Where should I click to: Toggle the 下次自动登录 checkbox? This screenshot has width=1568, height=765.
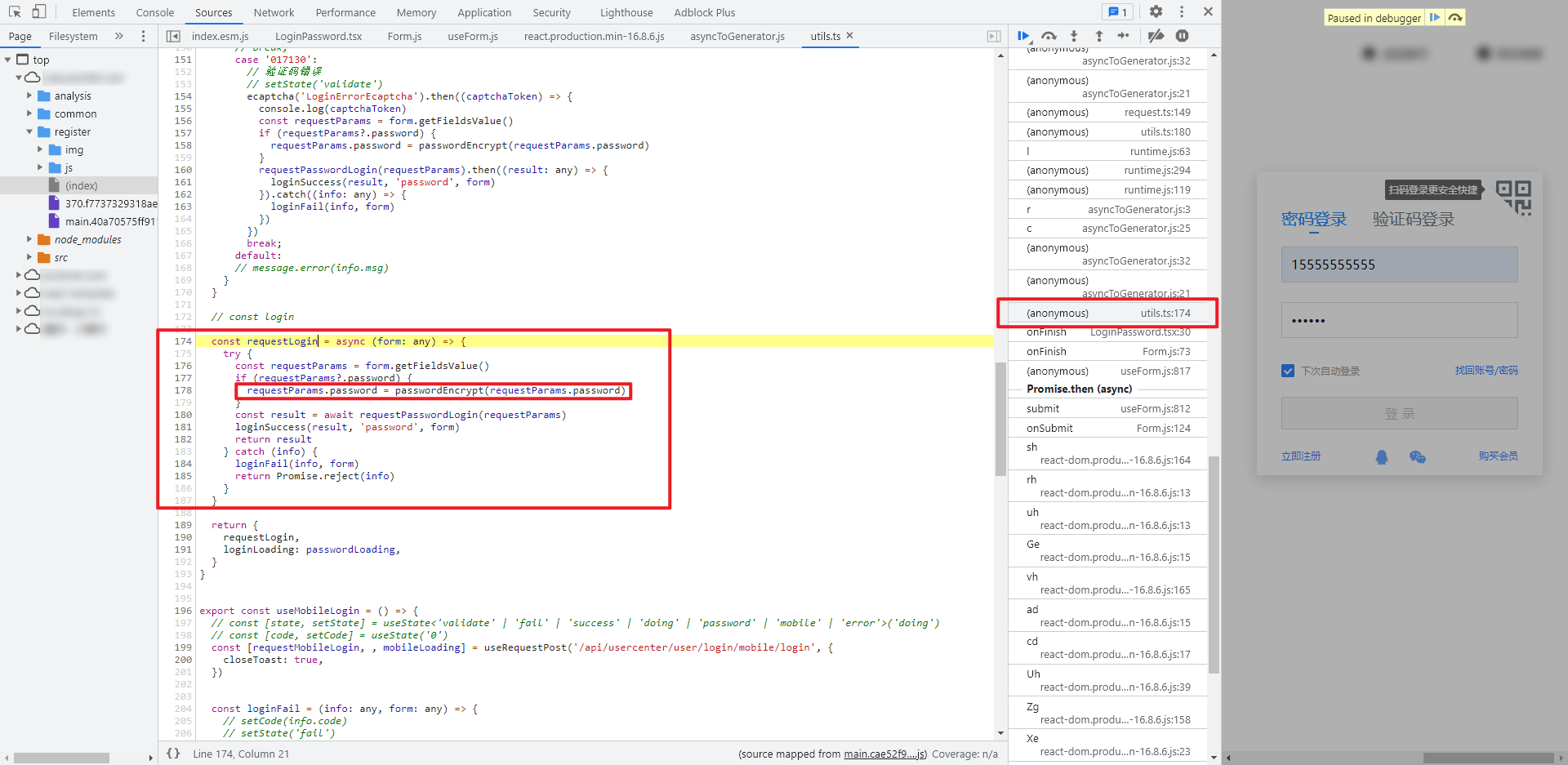coord(1288,371)
